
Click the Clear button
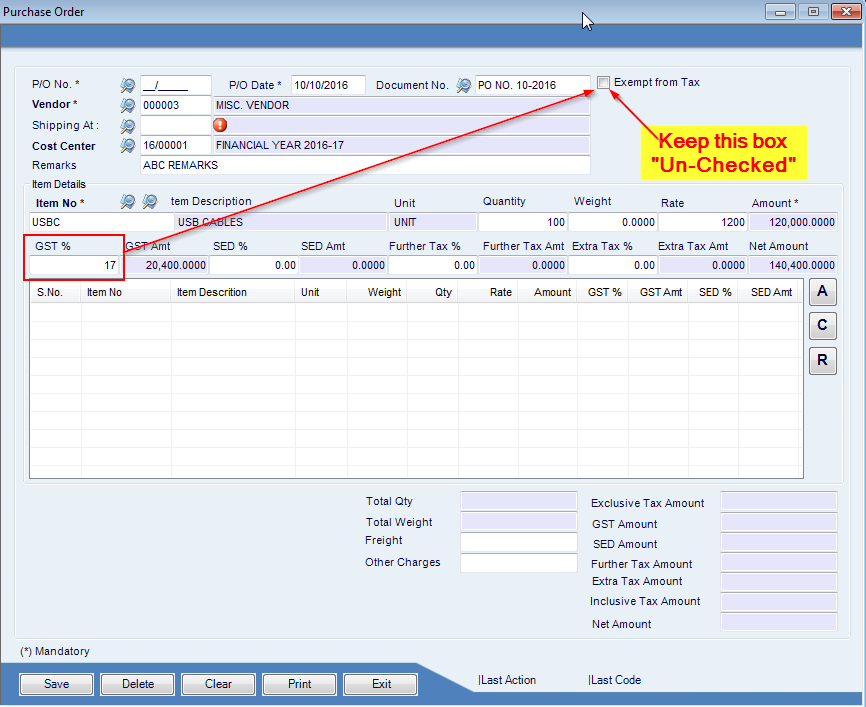point(218,684)
